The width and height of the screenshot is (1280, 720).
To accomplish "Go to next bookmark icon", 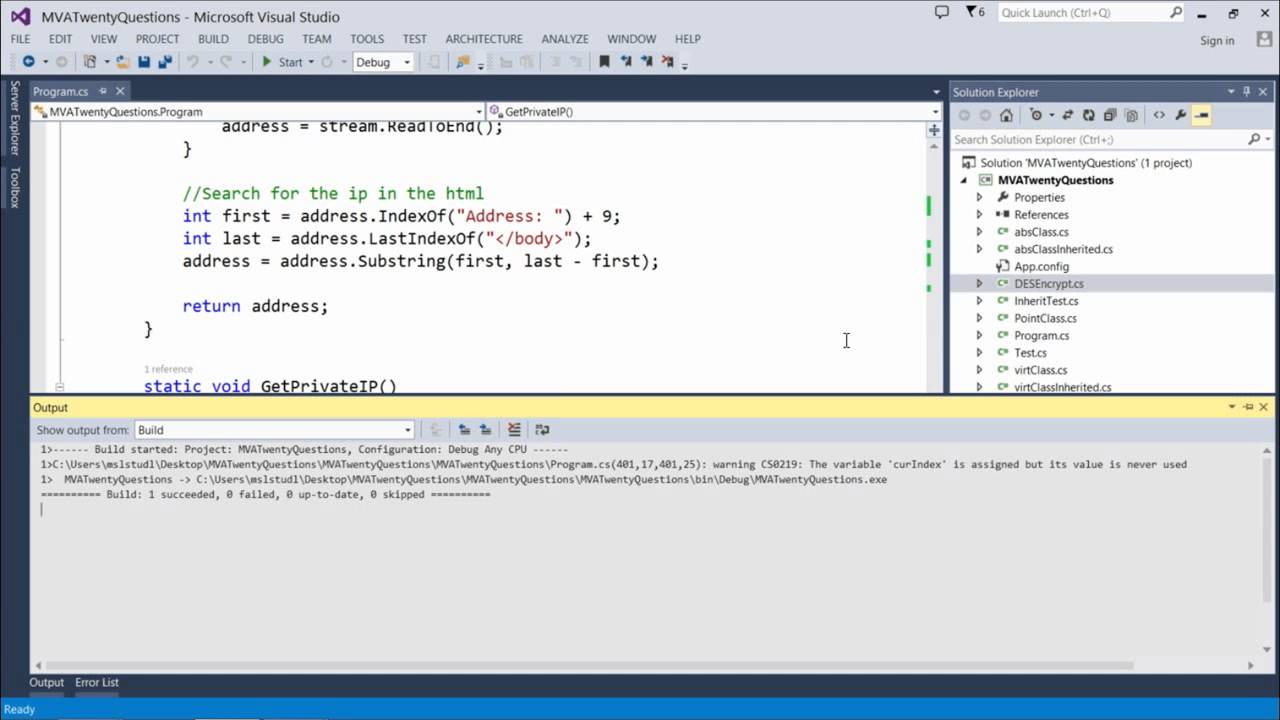I will (x=646, y=62).
